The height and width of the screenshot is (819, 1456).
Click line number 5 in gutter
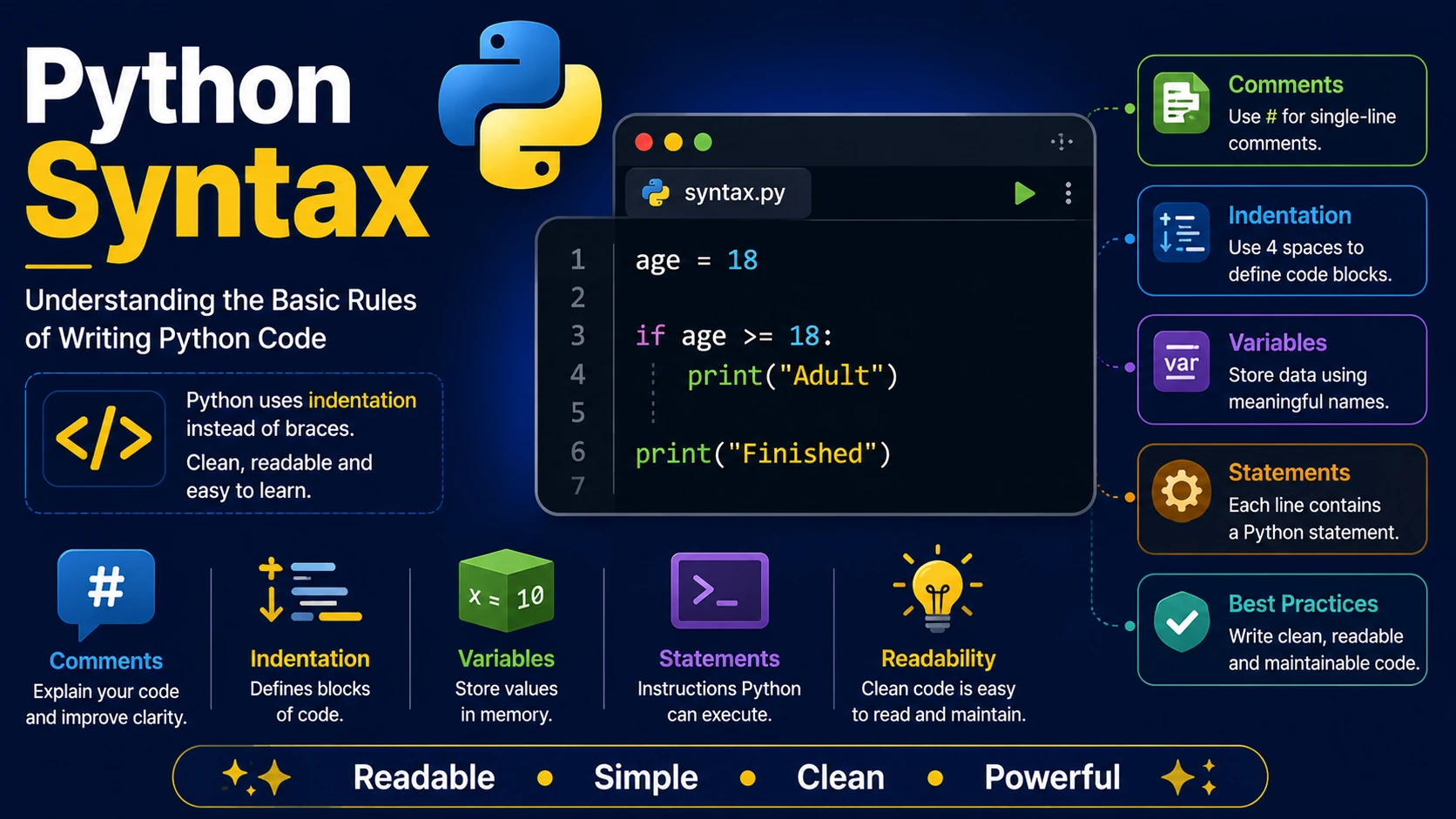pyautogui.click(x=577, y=413)
